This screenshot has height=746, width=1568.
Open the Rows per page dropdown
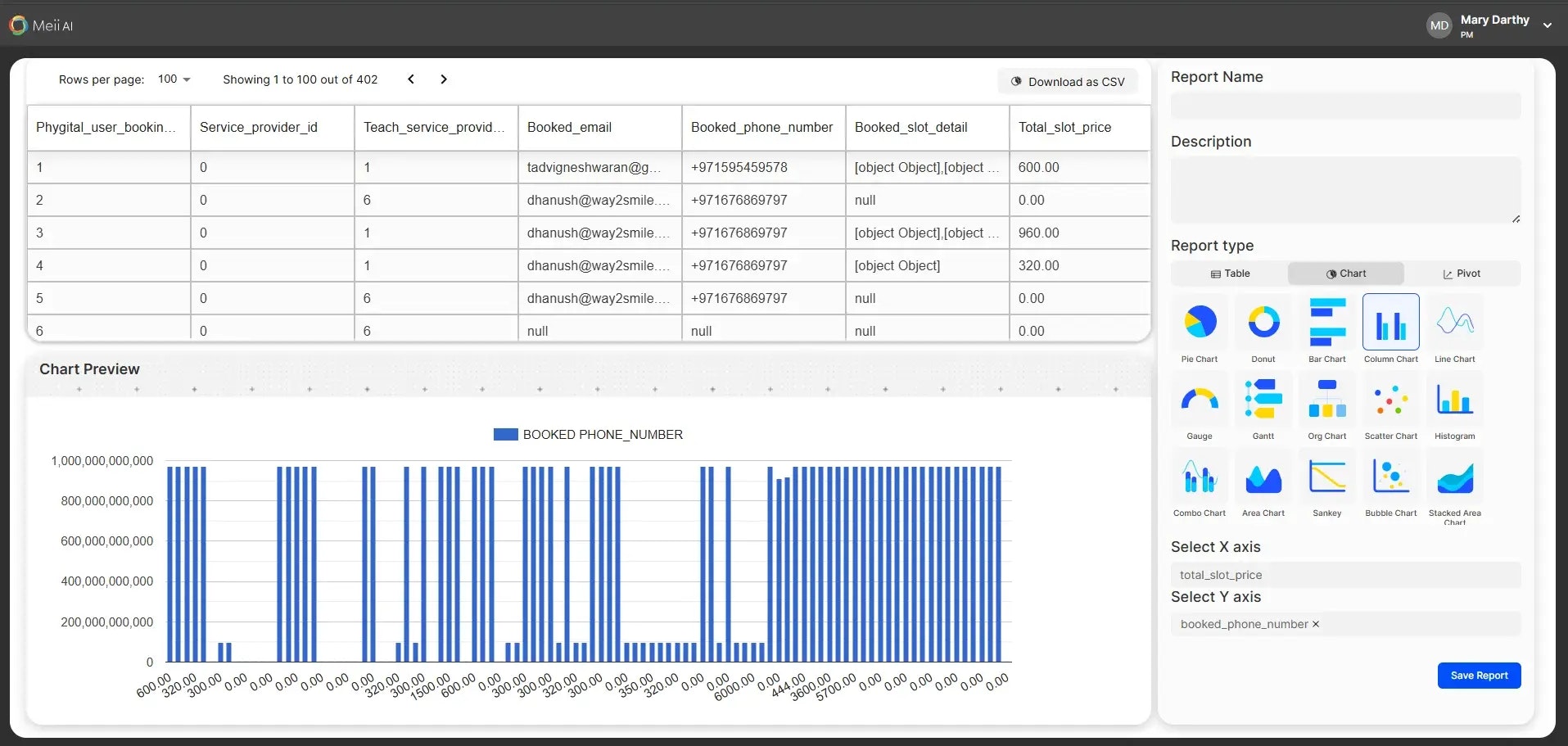pyautogui.click(x=174, y=79)
